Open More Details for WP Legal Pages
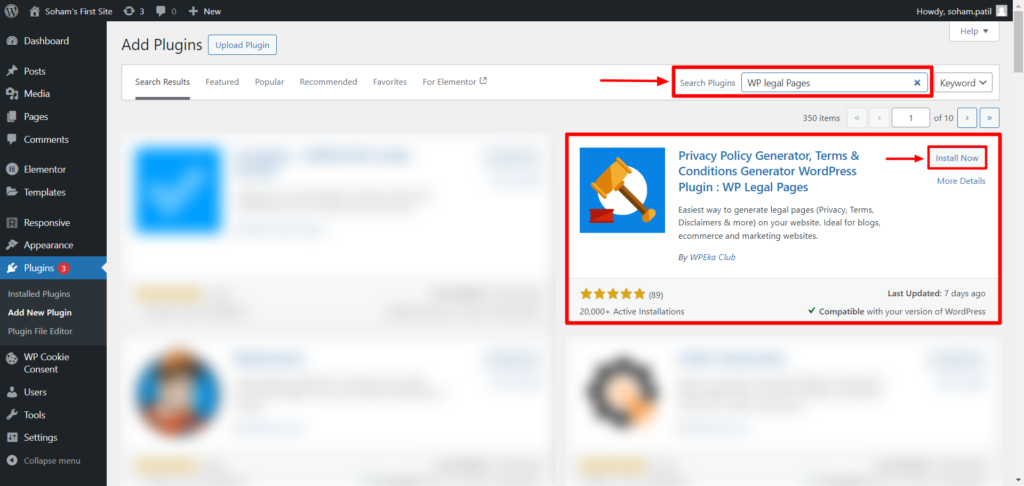 [961, 181]
